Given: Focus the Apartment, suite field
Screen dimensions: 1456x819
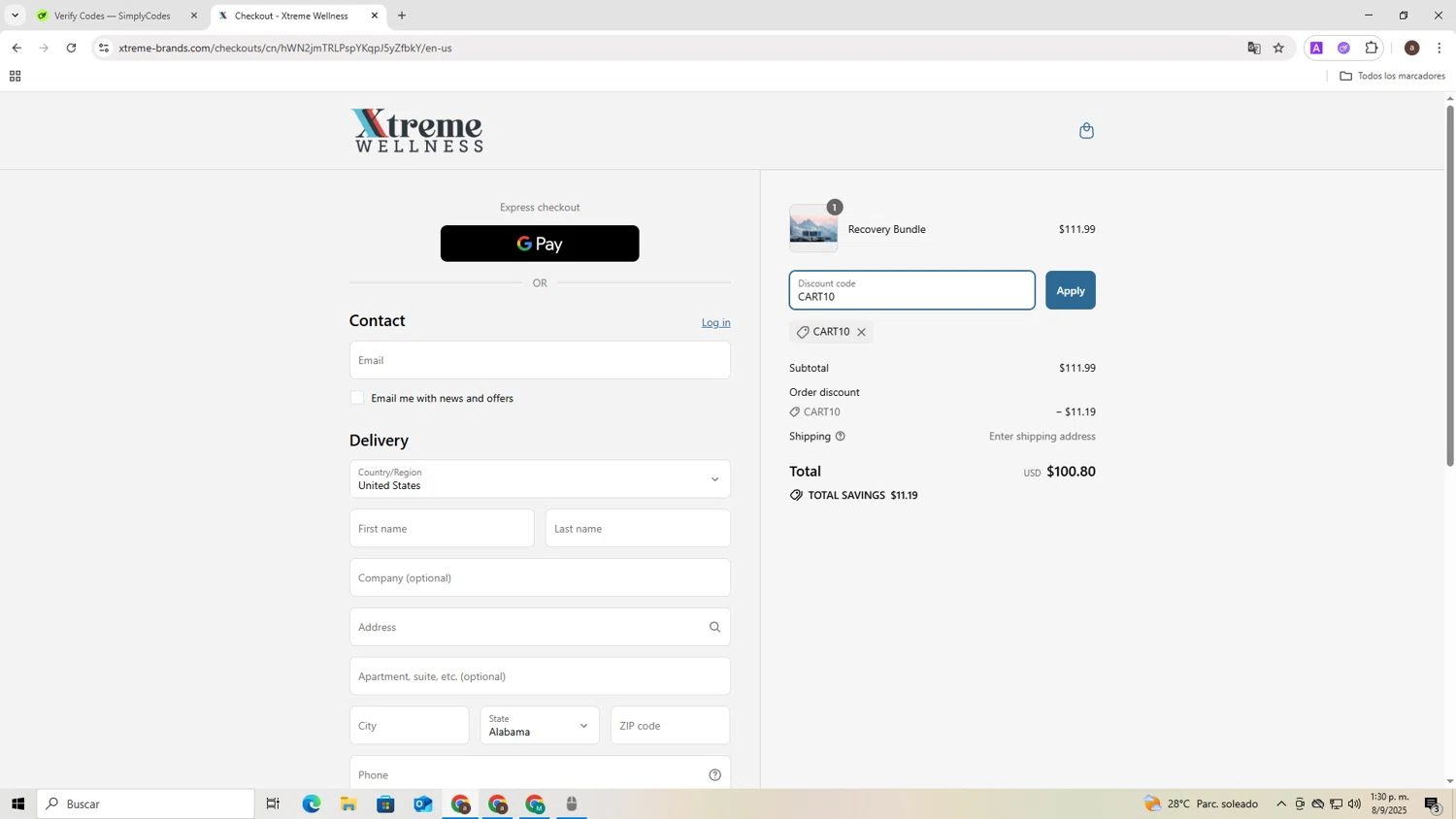Looking at the screenshot, I should point(540,676).
